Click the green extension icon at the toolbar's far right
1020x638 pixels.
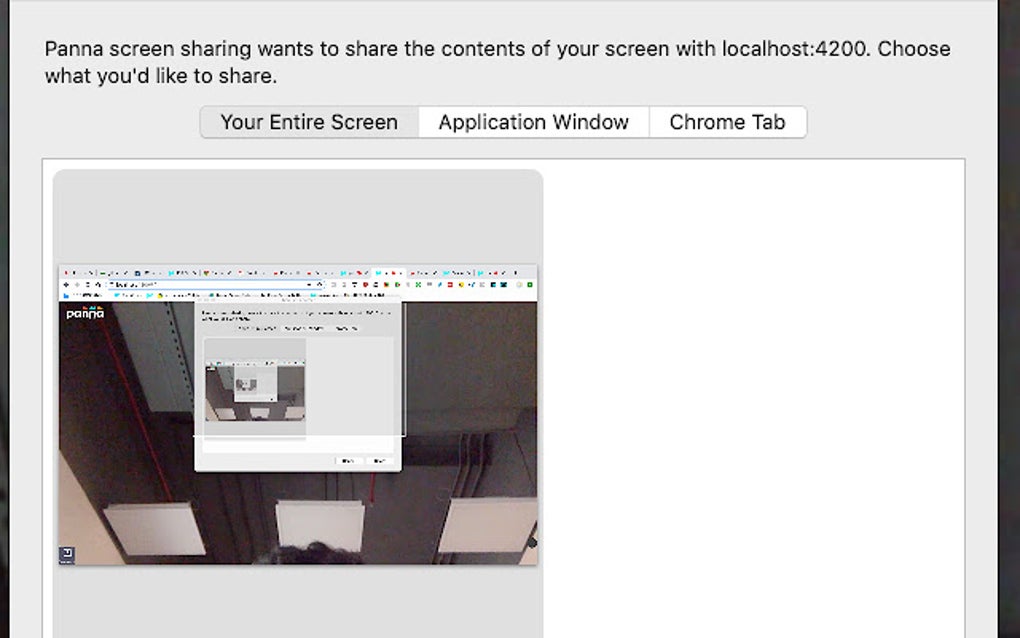(x=530, y=285)
